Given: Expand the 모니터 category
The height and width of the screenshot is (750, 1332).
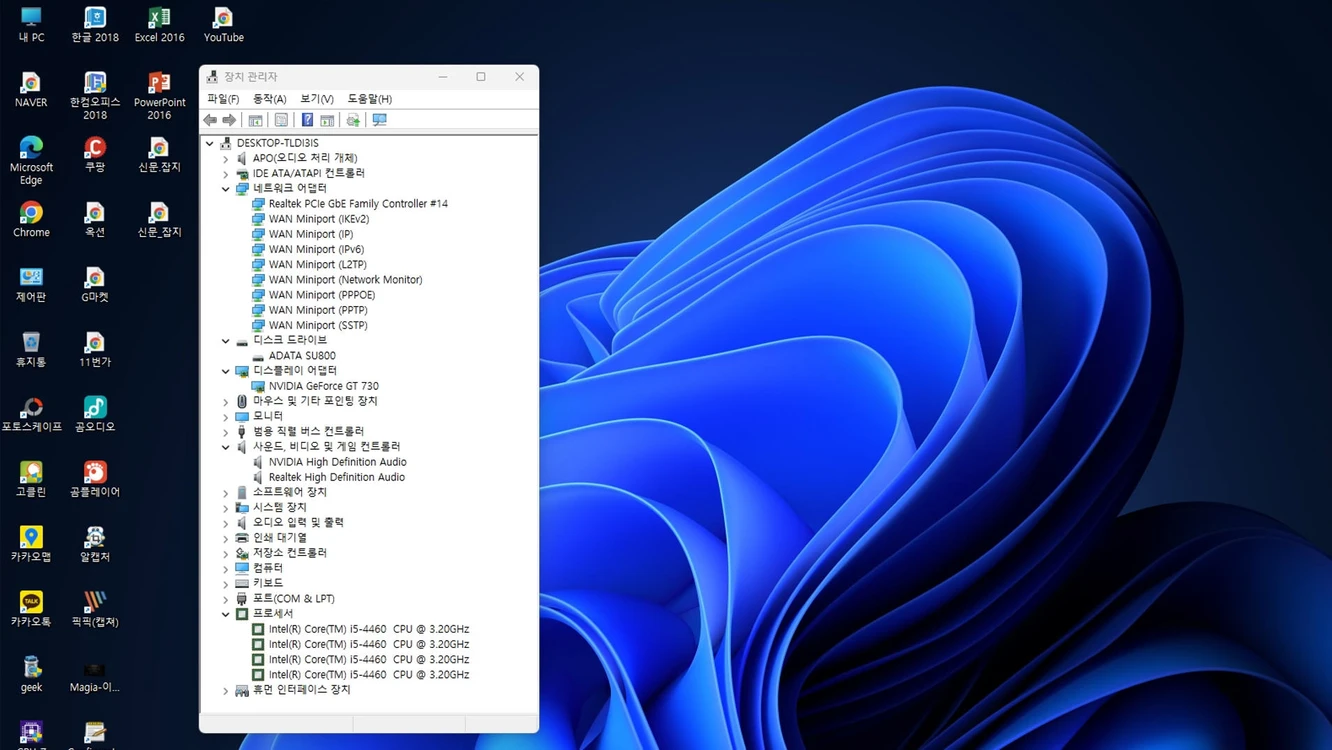Looking at the screenshot, I should tap(226, 416).
